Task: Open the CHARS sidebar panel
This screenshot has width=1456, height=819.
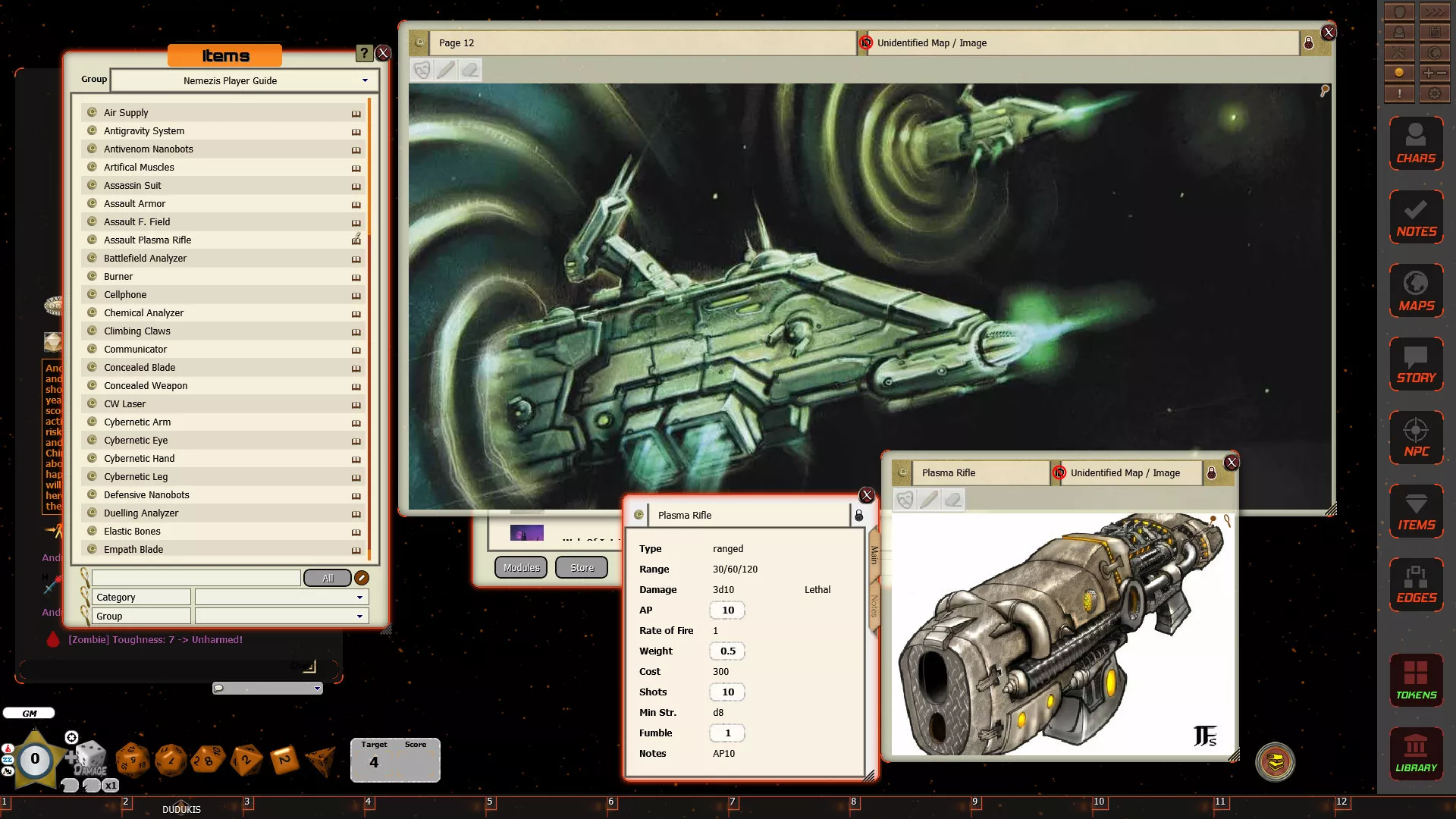Action: 1416,143
